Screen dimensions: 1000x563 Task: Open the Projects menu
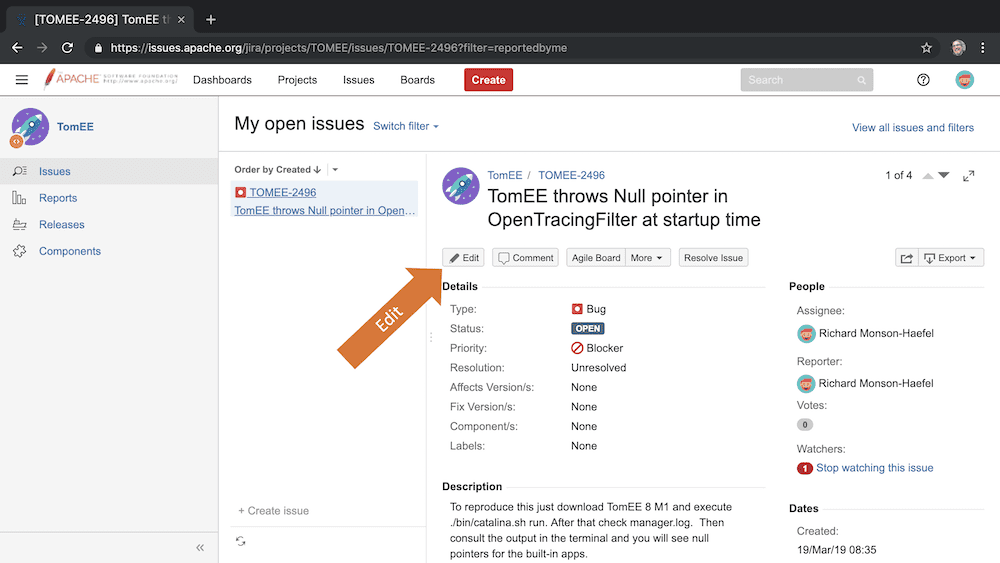(297, 80)
